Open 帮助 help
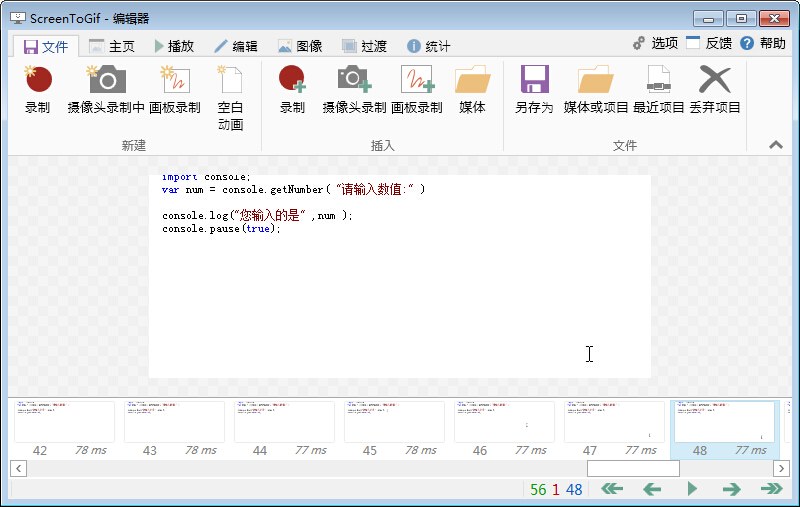The width and height of the screenshot is (800, 507). 763,43
